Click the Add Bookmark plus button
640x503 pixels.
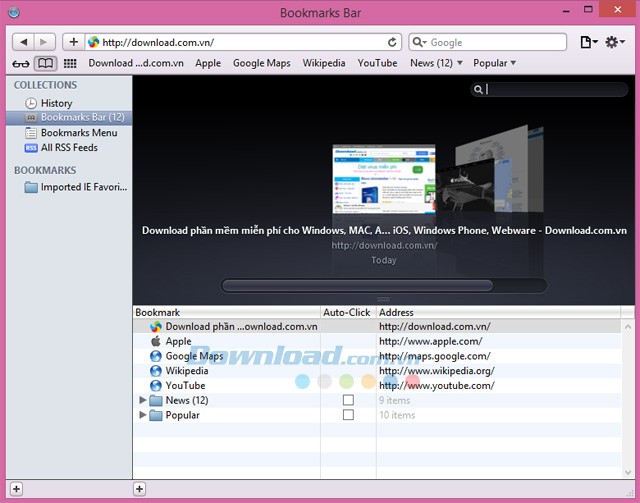pos(74,42)
